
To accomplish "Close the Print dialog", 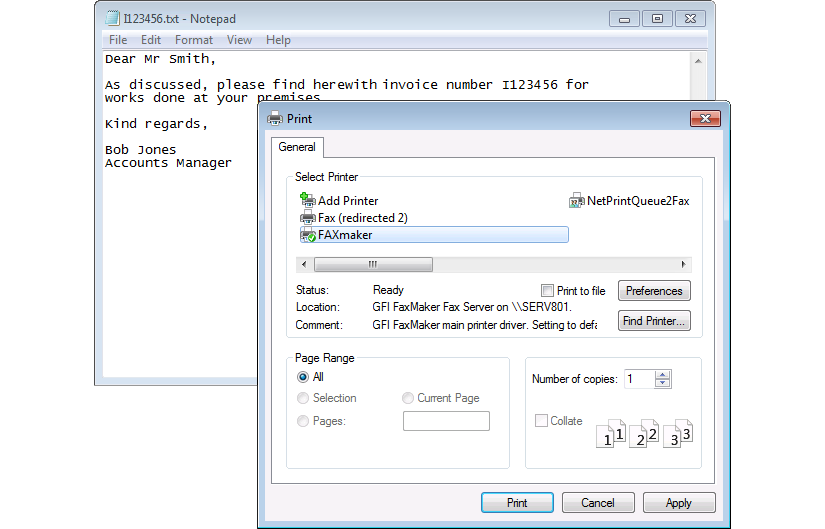I will [705, 118].
